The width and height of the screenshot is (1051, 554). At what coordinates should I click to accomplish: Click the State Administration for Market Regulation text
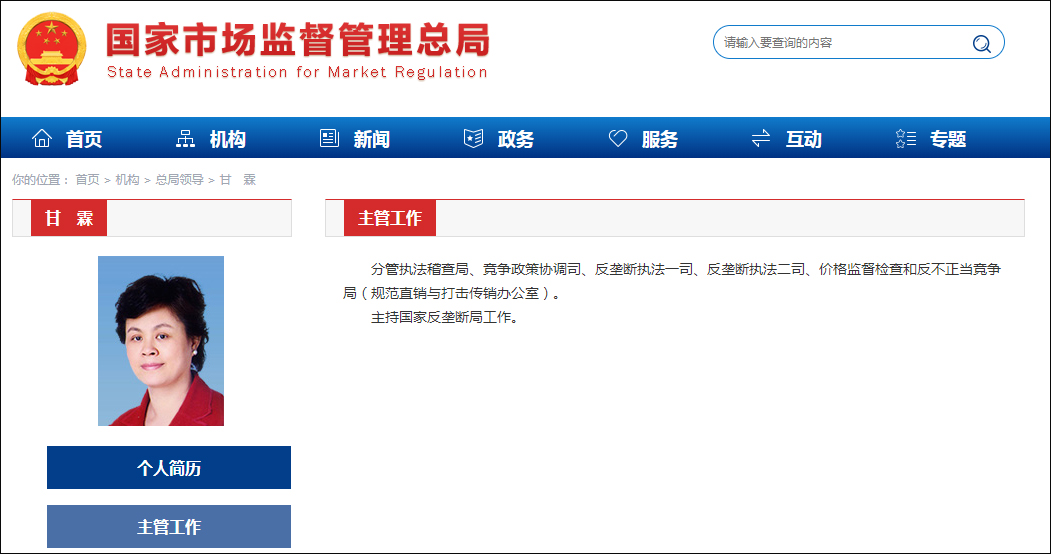[x=297, y=72]
